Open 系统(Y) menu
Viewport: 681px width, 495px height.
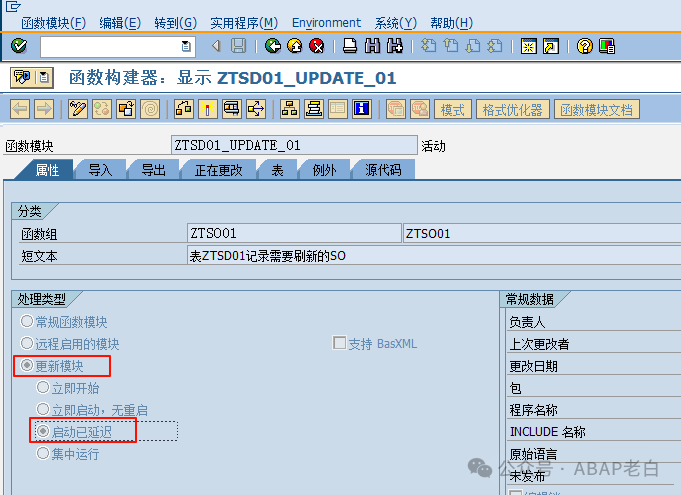(x=396, y=23)
